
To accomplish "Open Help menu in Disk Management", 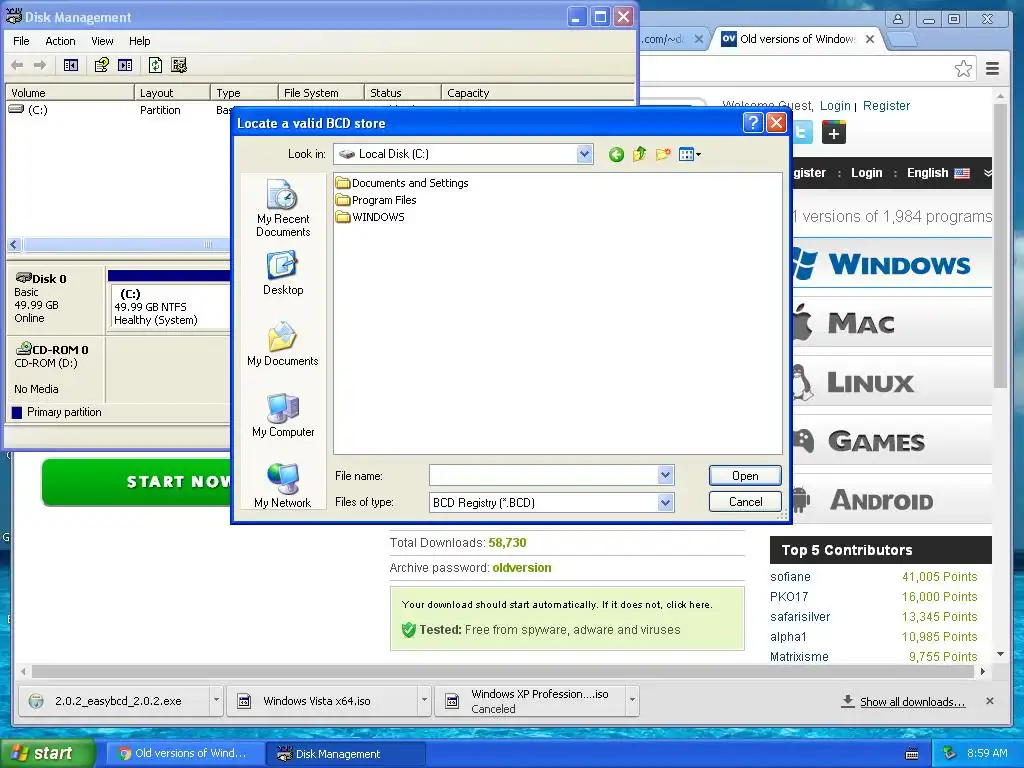I will coord(139,41).
